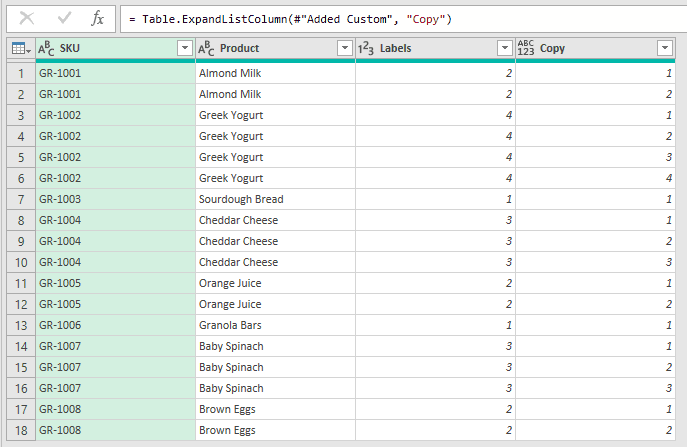
Task: Open SKU column filter dropdown
Action: [x=185, y=48]
